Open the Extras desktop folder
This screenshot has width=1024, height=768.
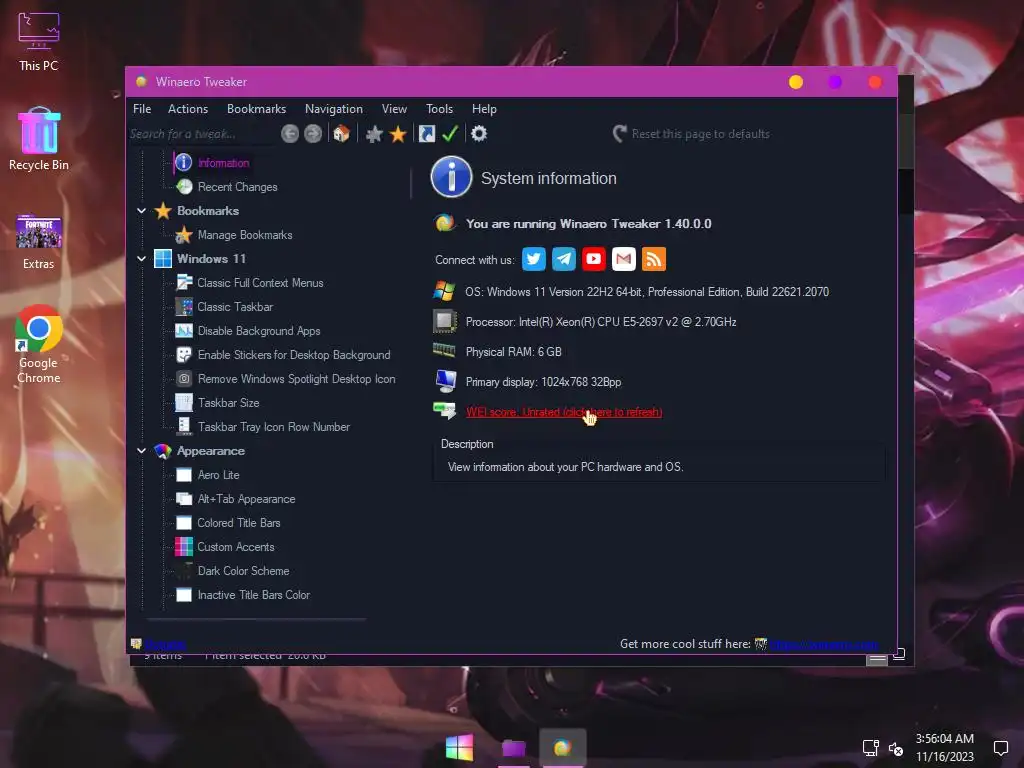(39, 242)
